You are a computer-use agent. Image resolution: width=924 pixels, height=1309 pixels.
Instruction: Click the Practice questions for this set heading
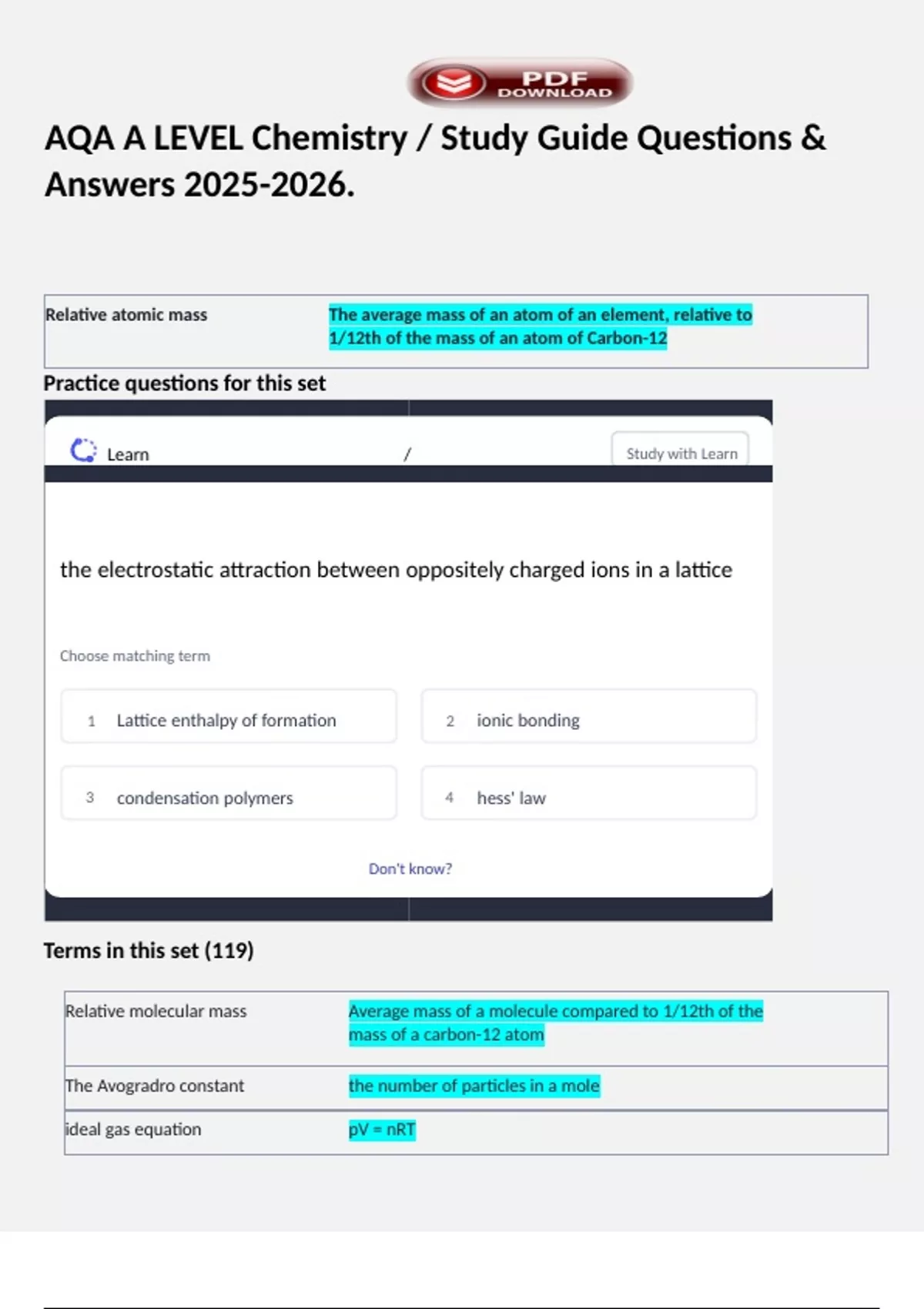185,383
